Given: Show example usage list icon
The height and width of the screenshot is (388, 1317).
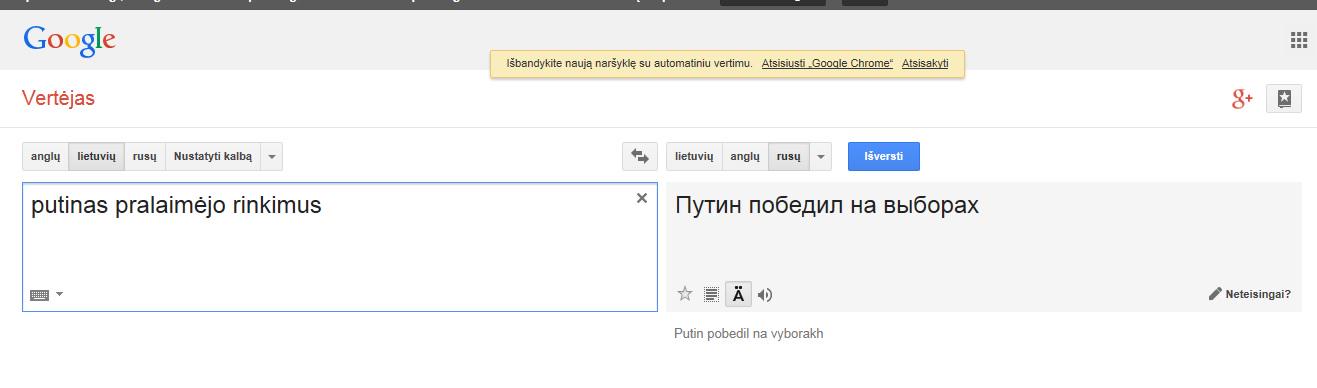Looking at the screenshot, I should (712, 294).
